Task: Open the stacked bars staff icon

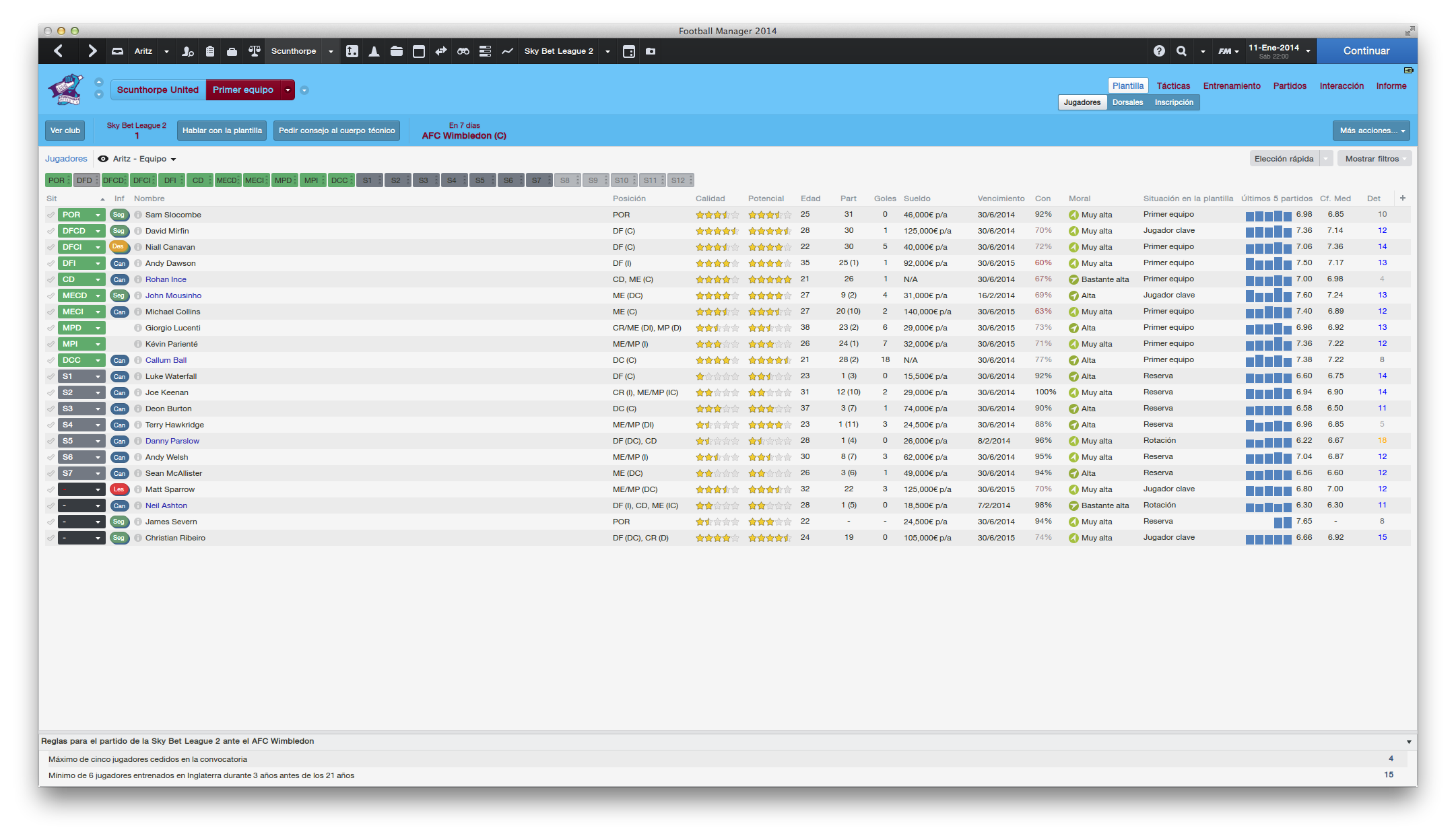Action: click(485, 51)
